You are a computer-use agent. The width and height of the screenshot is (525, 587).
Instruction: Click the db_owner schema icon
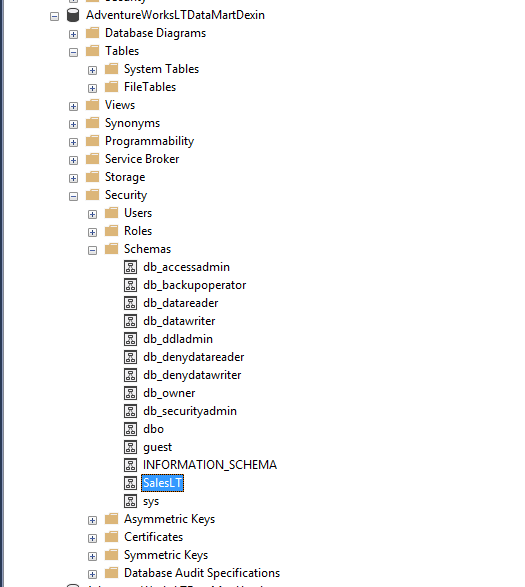coord(130,393)
